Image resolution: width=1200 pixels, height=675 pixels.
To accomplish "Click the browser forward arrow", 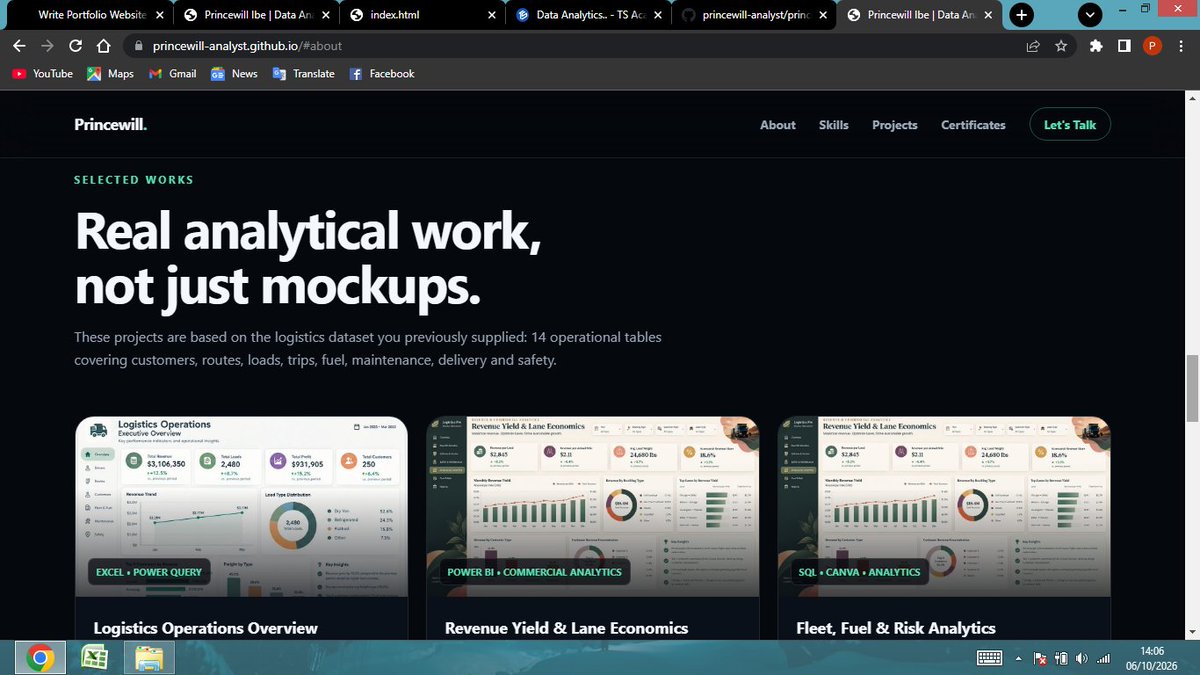I will [x=47, y=46].
